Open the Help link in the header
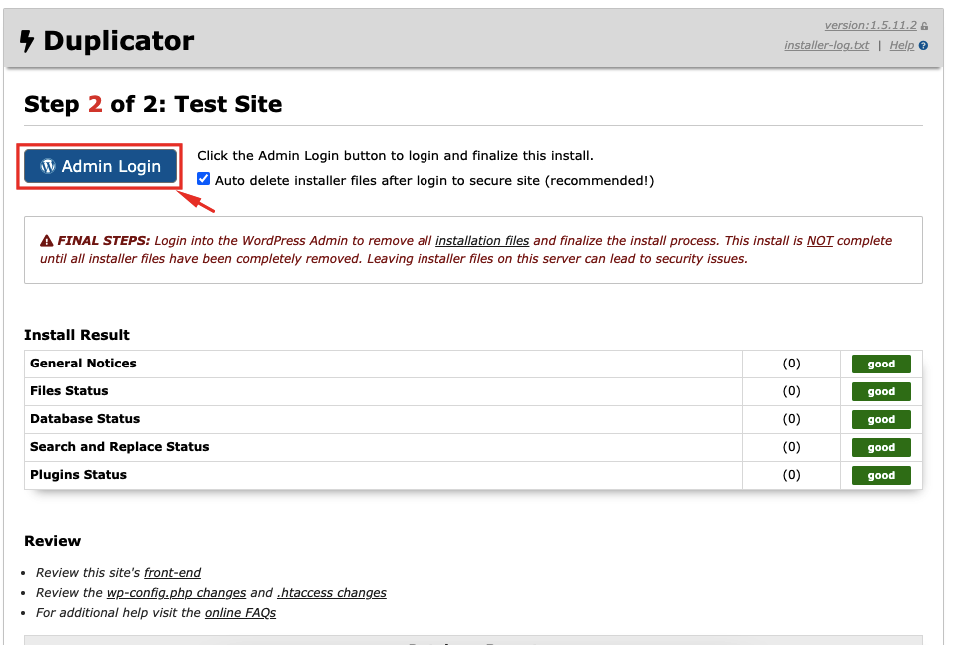Viewport: 953px width, 645px height. click(x=901, y=46)
